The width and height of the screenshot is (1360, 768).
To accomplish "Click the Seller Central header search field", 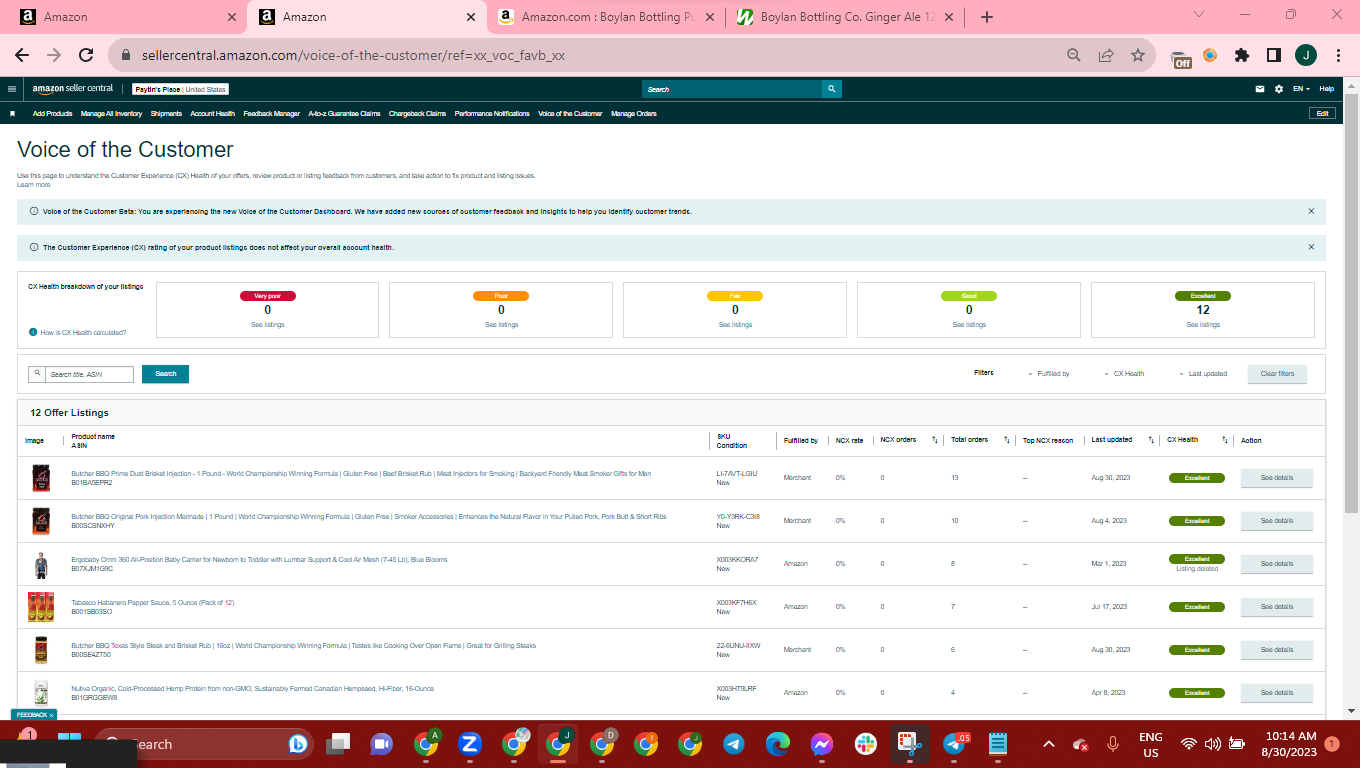I will click(x=732, y=89).
